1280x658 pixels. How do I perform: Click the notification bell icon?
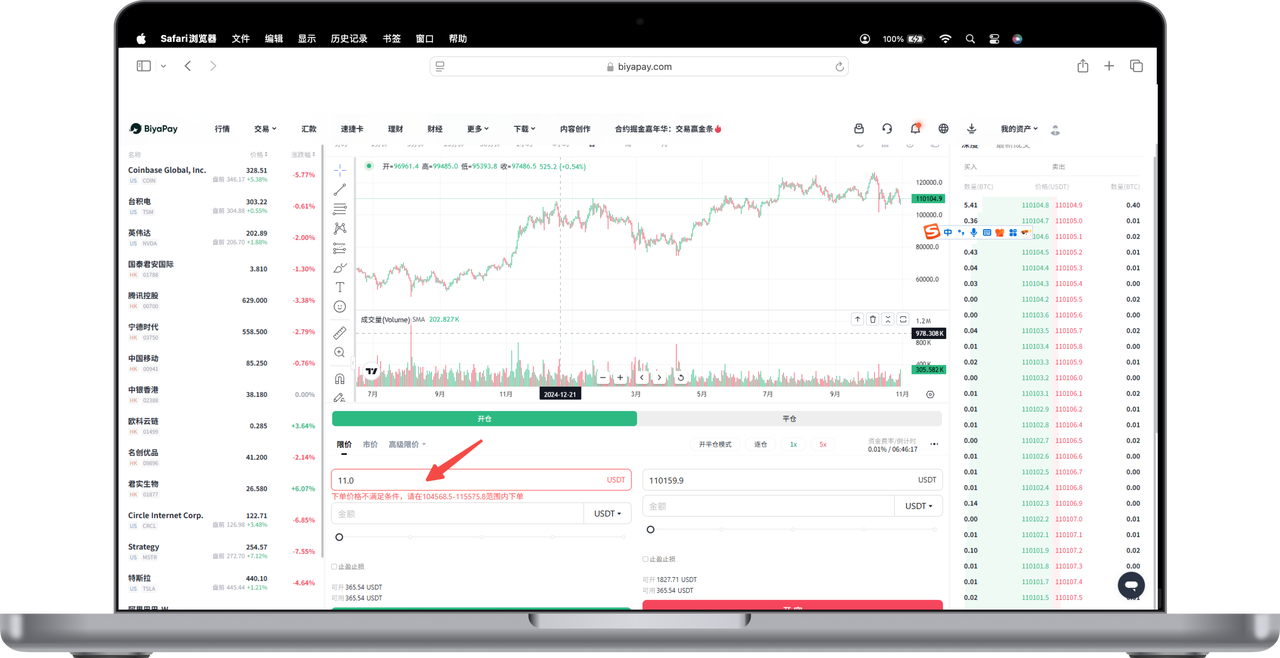[915, 129]
